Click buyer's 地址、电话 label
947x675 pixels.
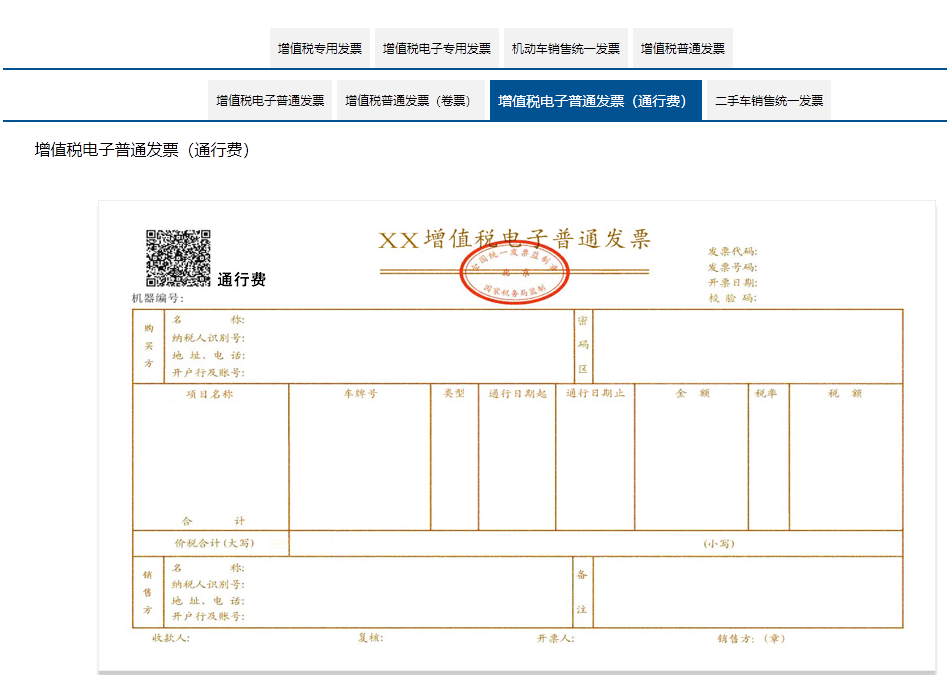(208, 355)
